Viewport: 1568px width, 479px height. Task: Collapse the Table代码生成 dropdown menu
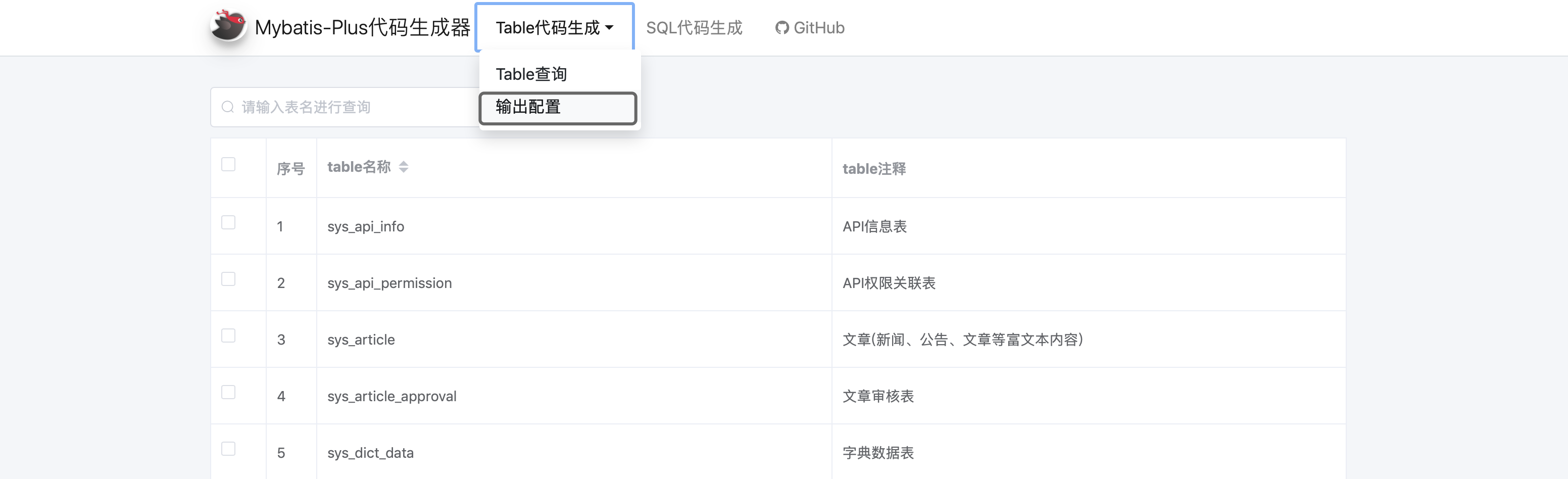[554, 28]
